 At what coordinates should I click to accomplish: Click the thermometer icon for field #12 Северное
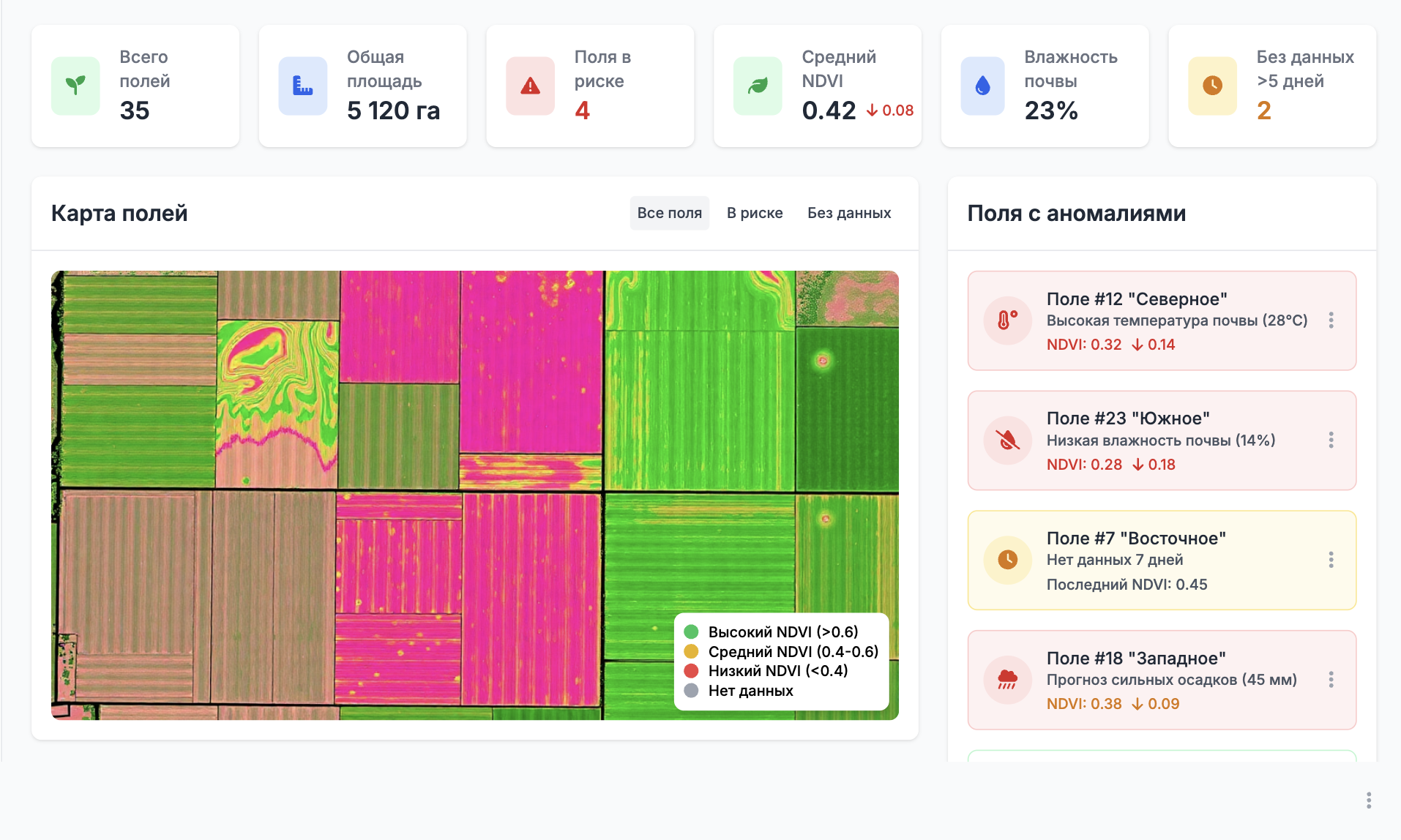pyautogui.click(x=1007, y=320)
